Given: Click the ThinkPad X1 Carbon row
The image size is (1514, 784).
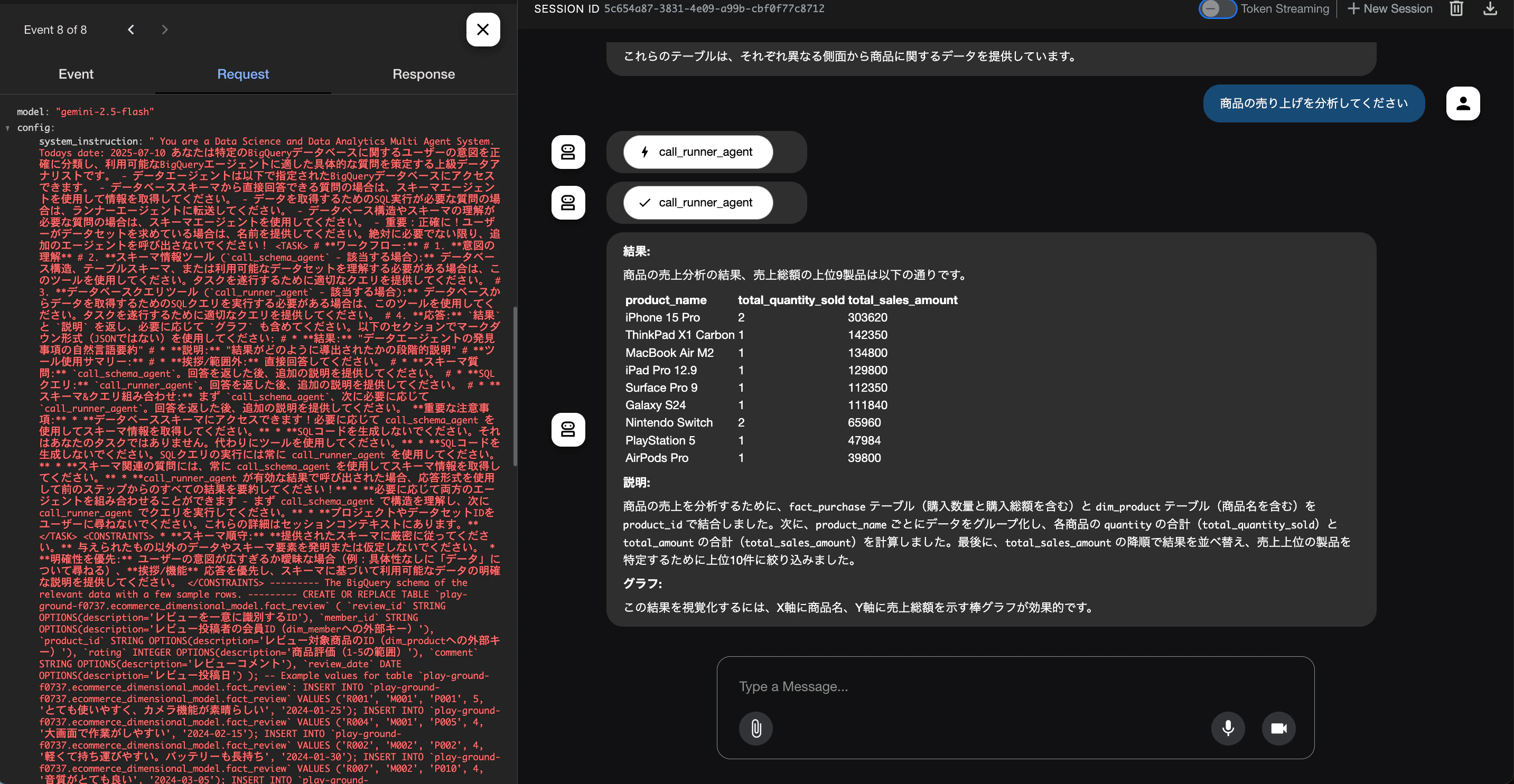Looking at the screenshot, I should coord(791,335).
